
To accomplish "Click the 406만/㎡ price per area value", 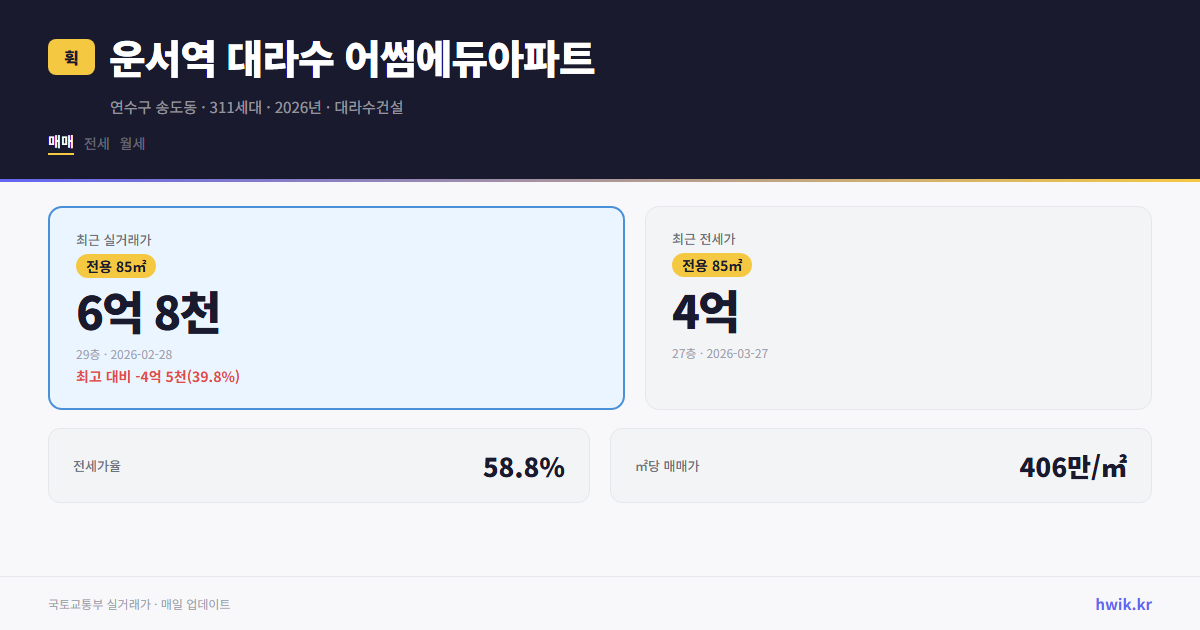I will [x=1072, y=465].
